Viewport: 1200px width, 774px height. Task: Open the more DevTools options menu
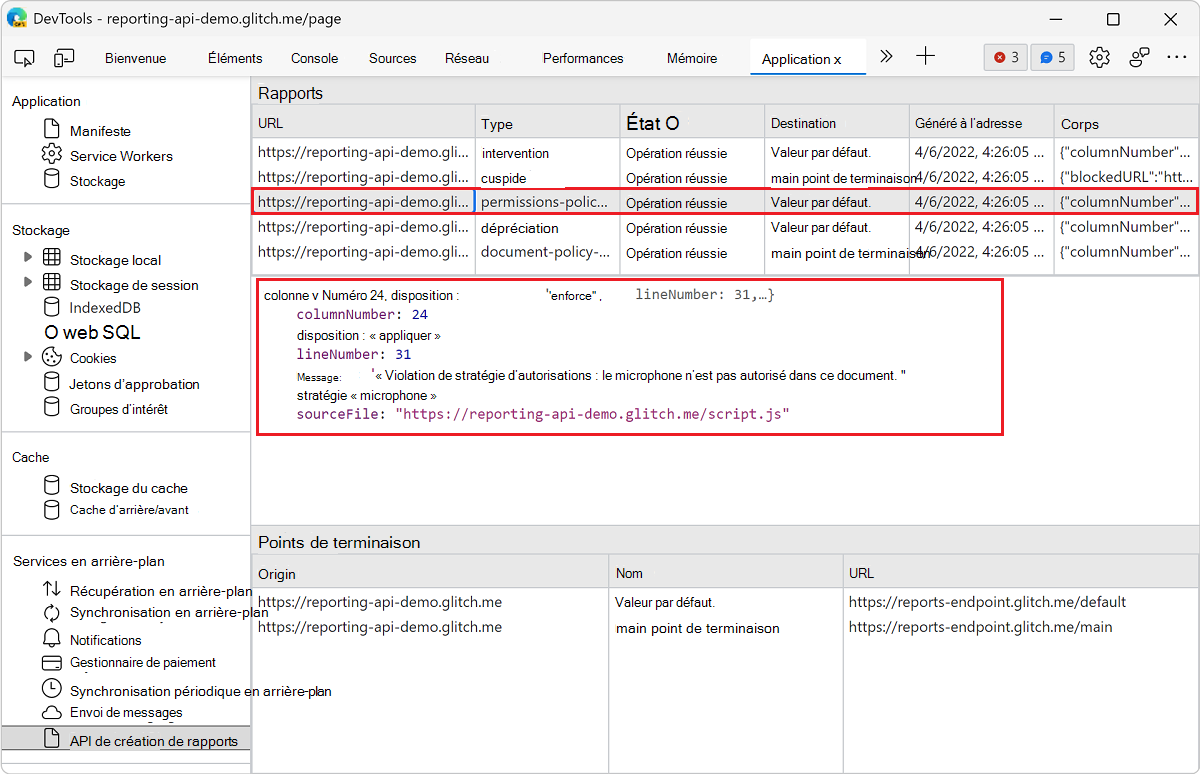(x=1177, y=57)
